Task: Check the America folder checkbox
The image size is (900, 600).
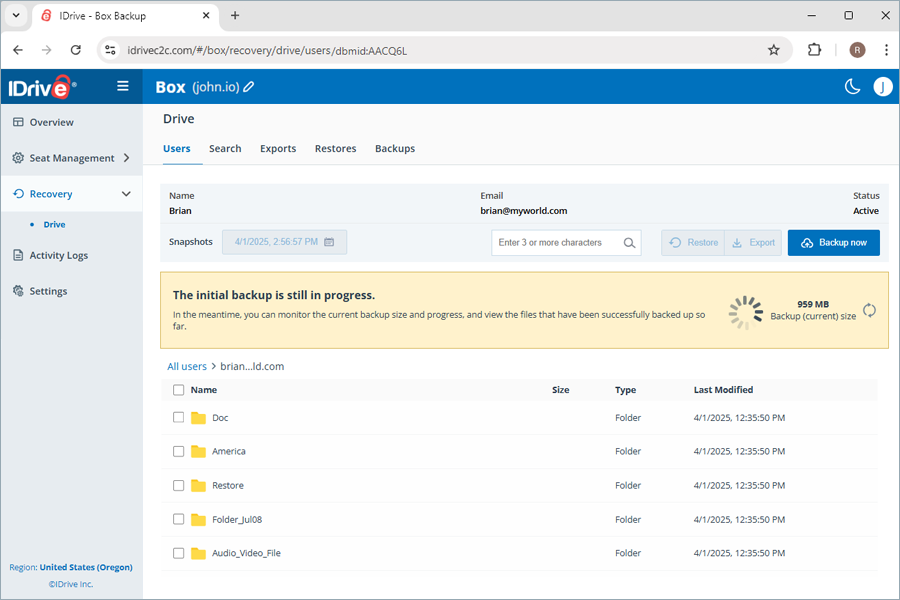Action: [x=179, y=451]
